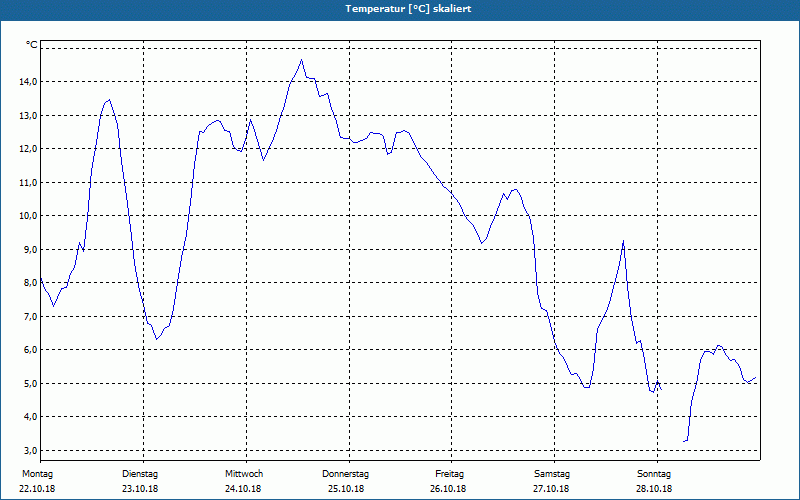Click the Donnerstag day label

345,474
